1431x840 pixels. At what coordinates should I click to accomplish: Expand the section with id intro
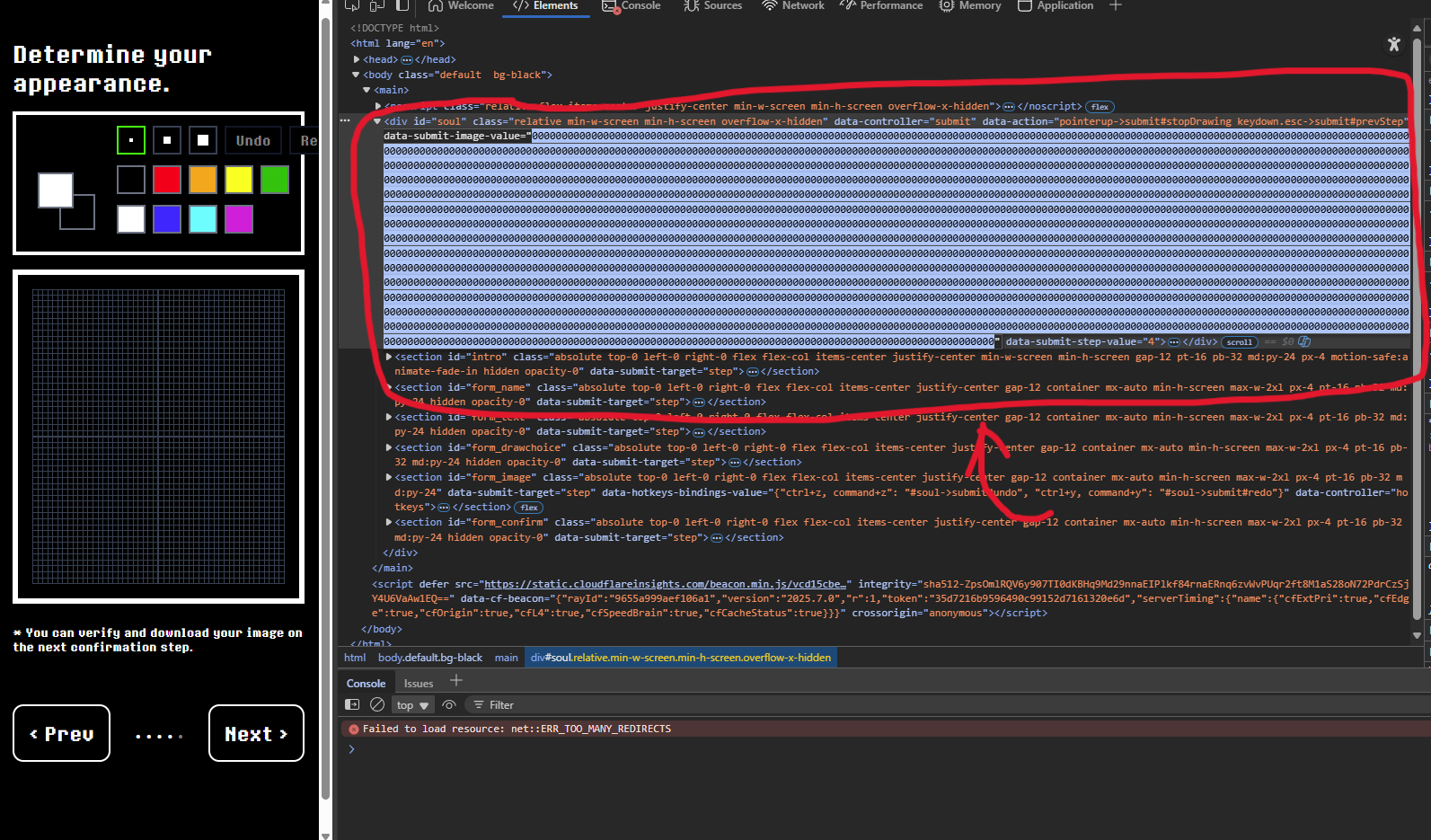(389, 358)
